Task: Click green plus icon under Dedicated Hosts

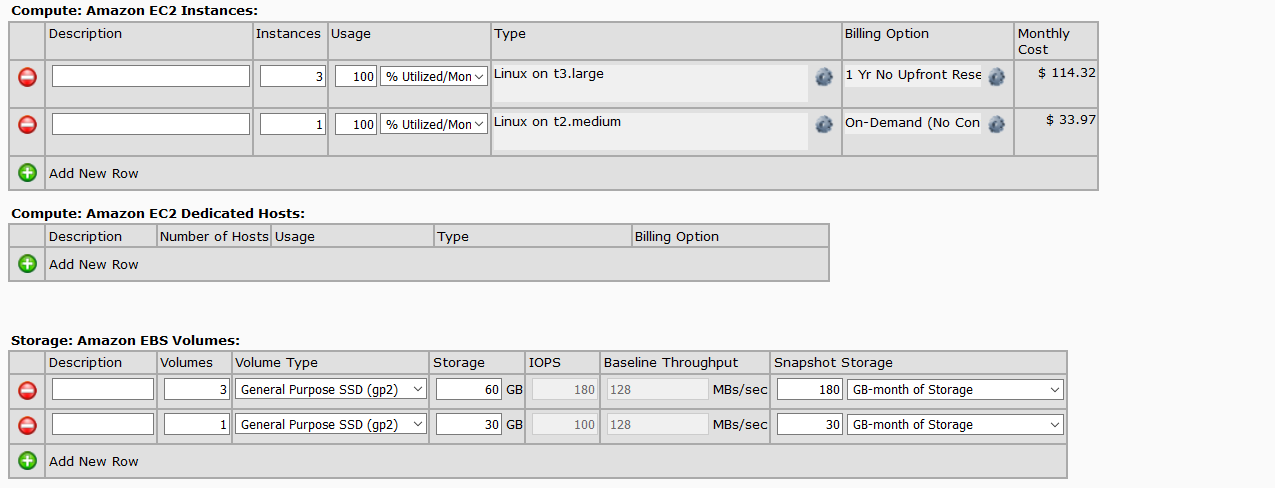Action: (27, 264)
